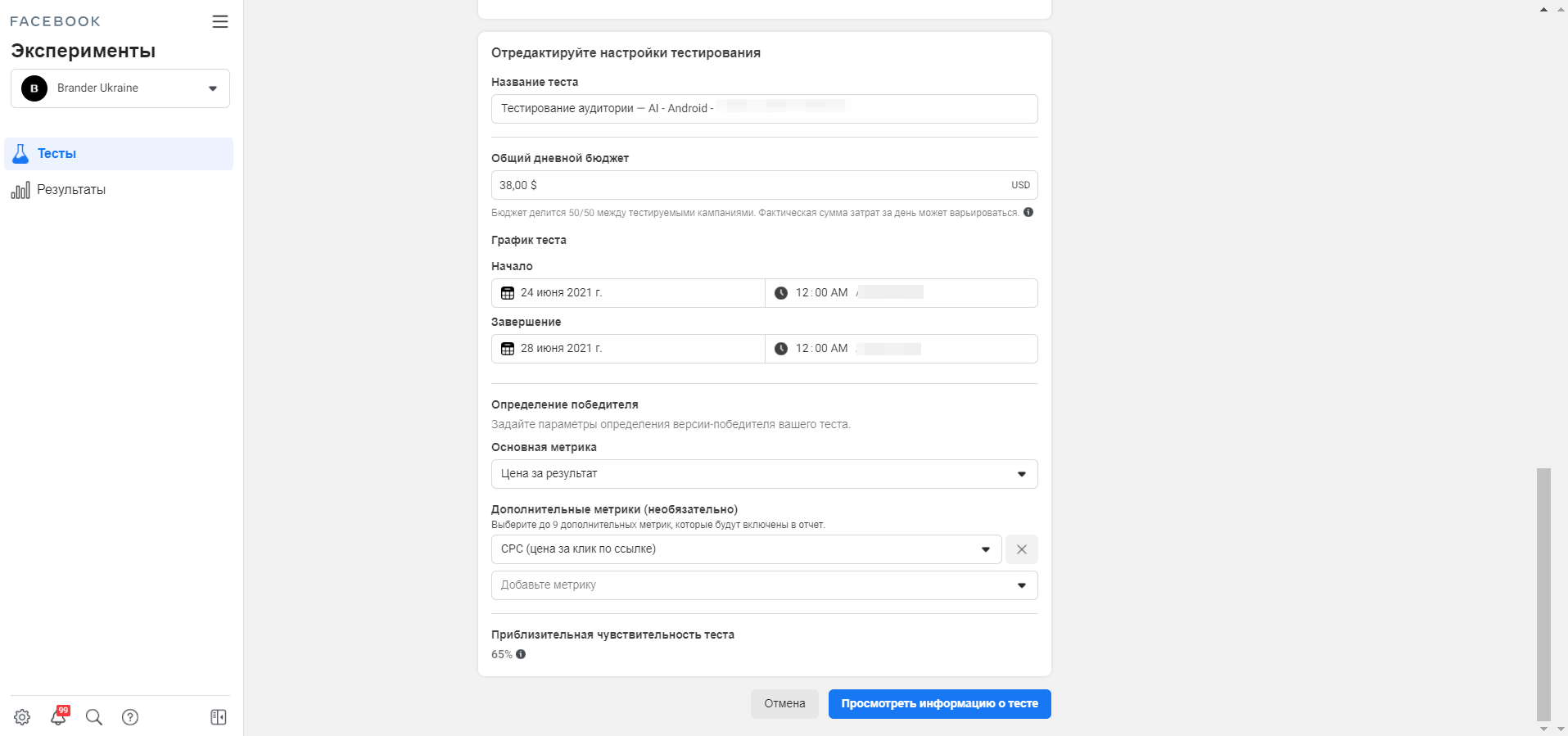
Task: Click info icon beside 65% sensitivity
Action: tap(521, 654)
